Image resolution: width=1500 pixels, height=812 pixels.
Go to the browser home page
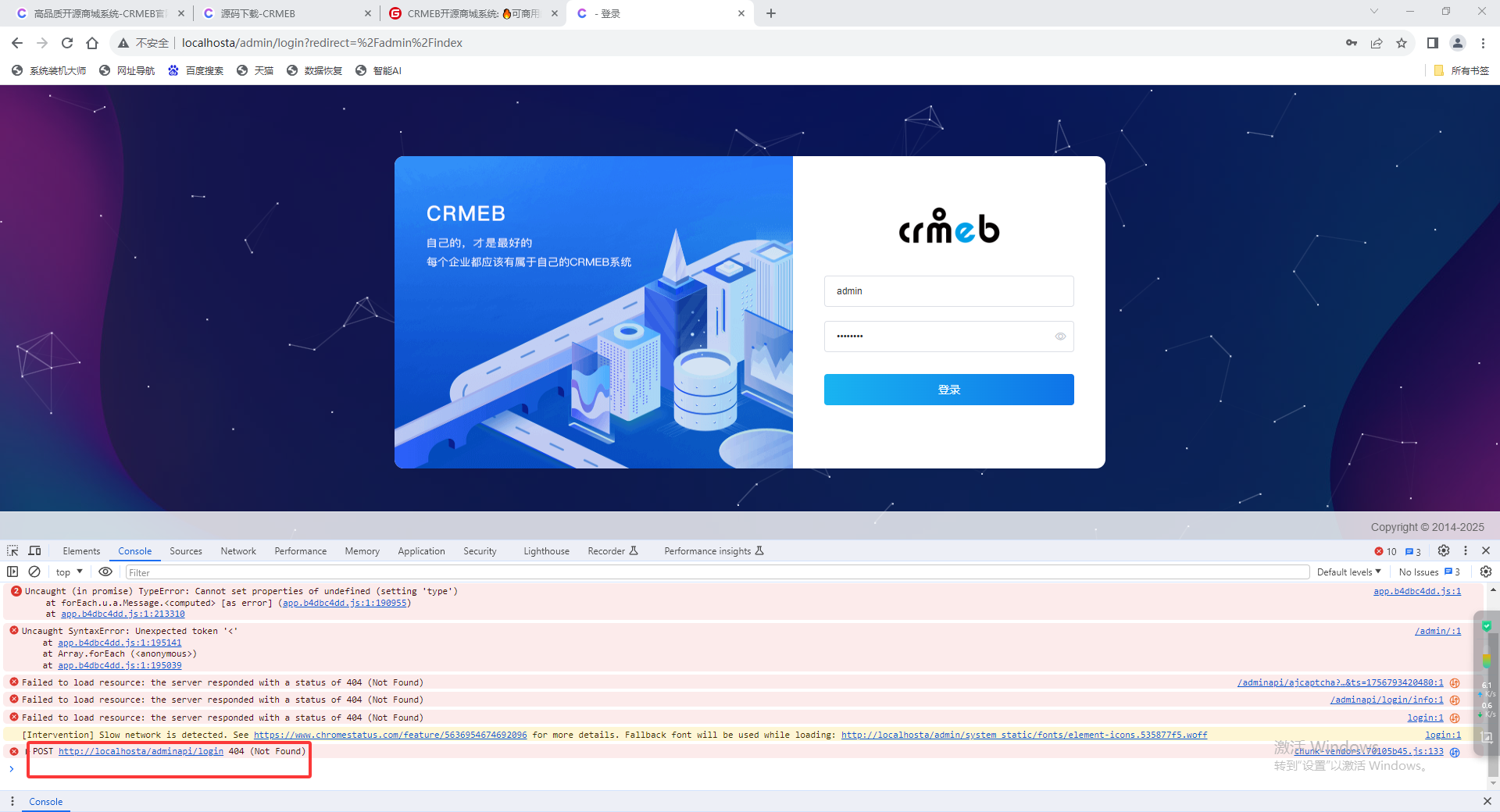92,43
